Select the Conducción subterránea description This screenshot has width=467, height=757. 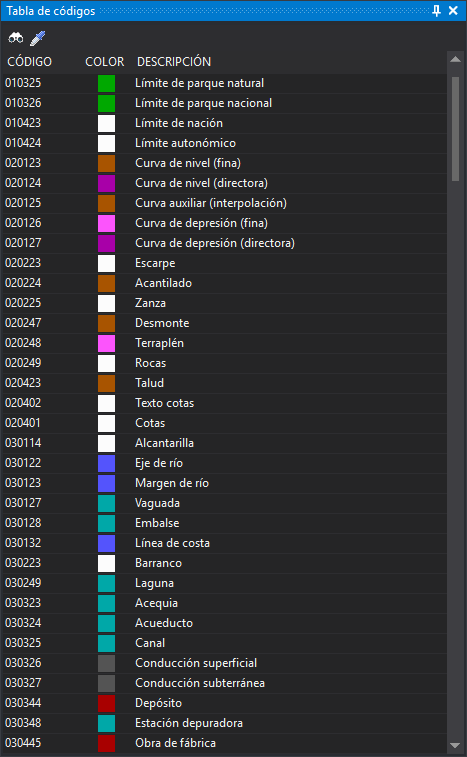(200, 683)
